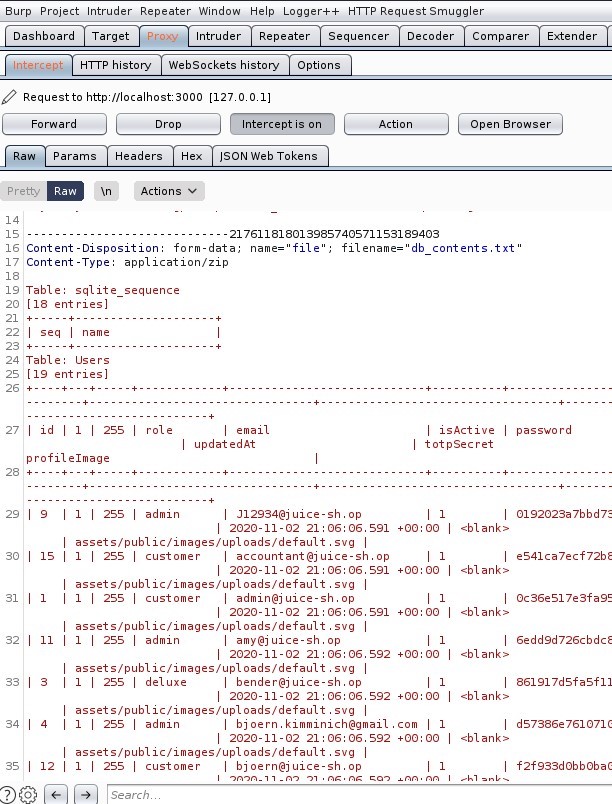Click the Open Browser button
The image size is (612, 804).
pos(511,124)
